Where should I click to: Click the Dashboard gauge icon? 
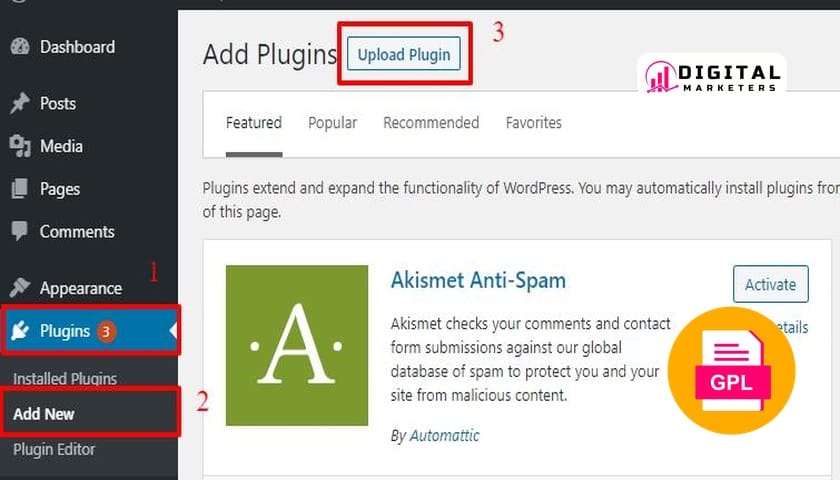tap(19, 47)
